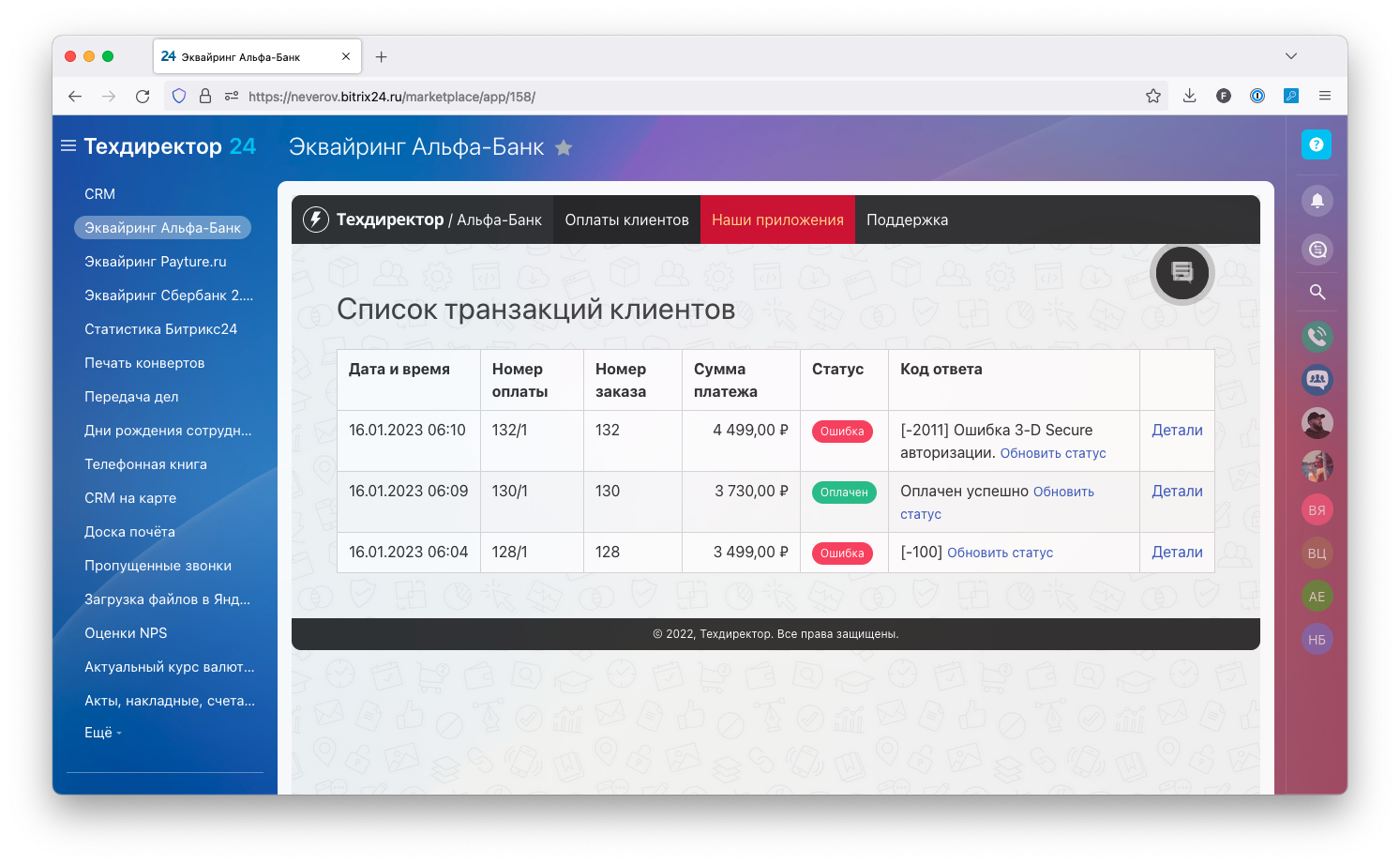
Task: Open Детали for payment 132/1
Action: point(1177,431)
